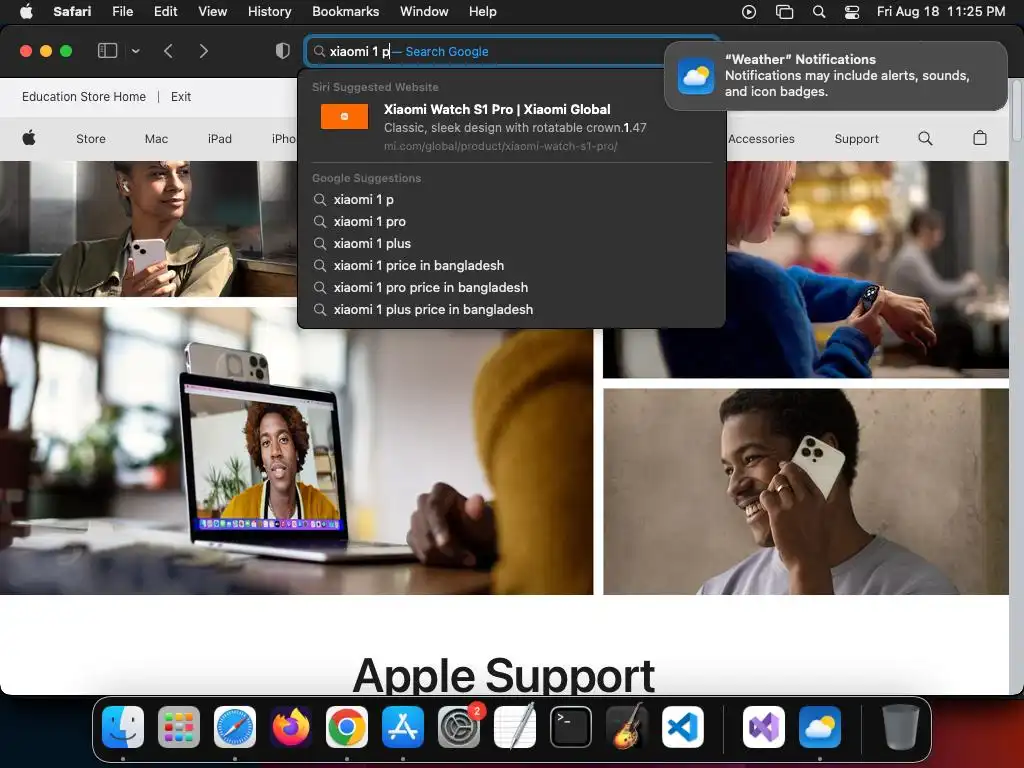This screenshot has width=1024, height=768.
Task: Select suggestion "xiaomi 1 plus price in bangladesh"
Action: coord(511,310)
